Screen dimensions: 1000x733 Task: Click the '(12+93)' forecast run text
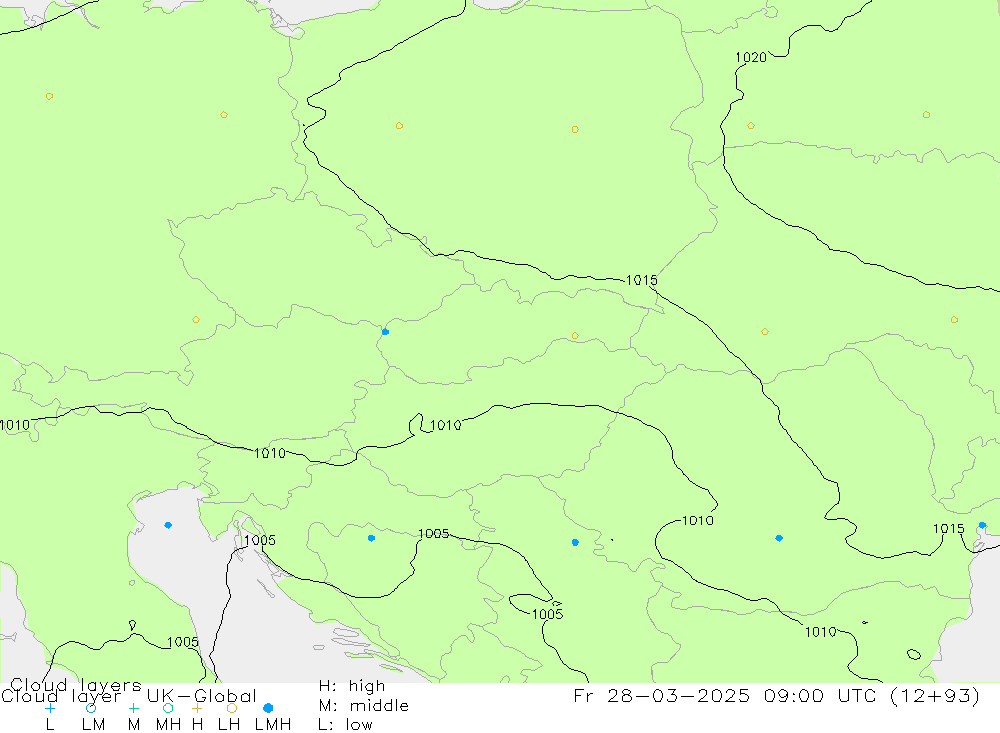coord(934,695)
